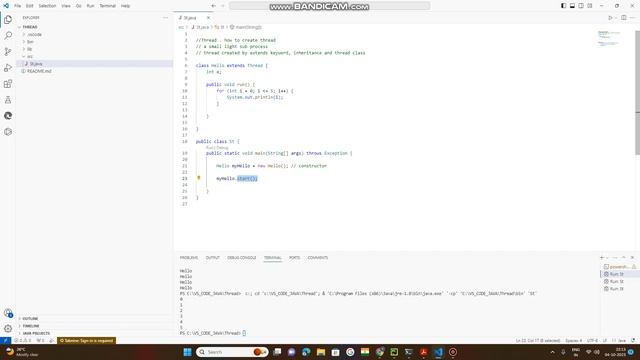Screen dimensions: 640x360
Task: Open the Selection menu
Action: coord(47,6)
